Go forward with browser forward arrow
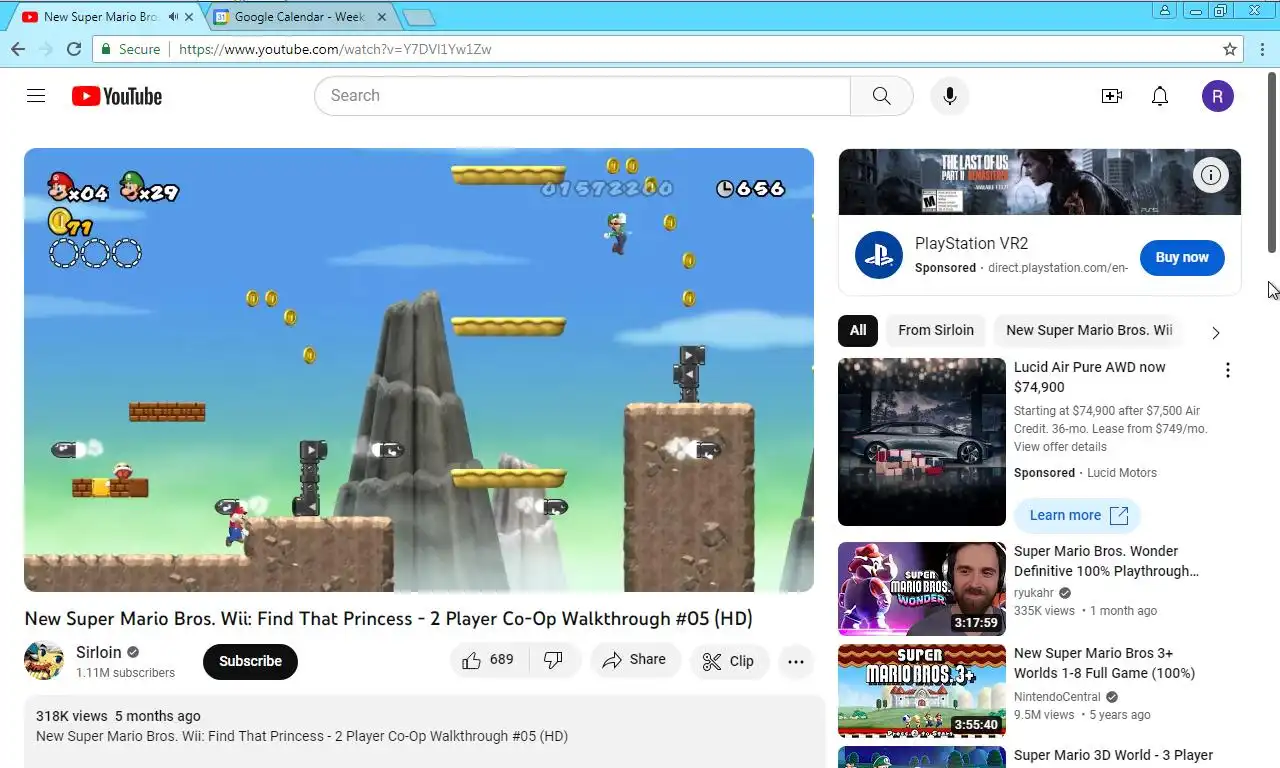The height and width of the screenshot is (768, 1280). [46, 49]
